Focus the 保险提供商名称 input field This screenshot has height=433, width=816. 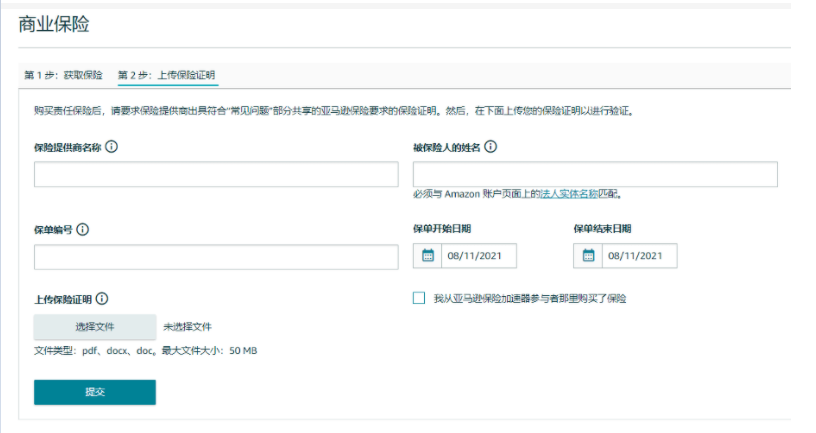[216, 174]
